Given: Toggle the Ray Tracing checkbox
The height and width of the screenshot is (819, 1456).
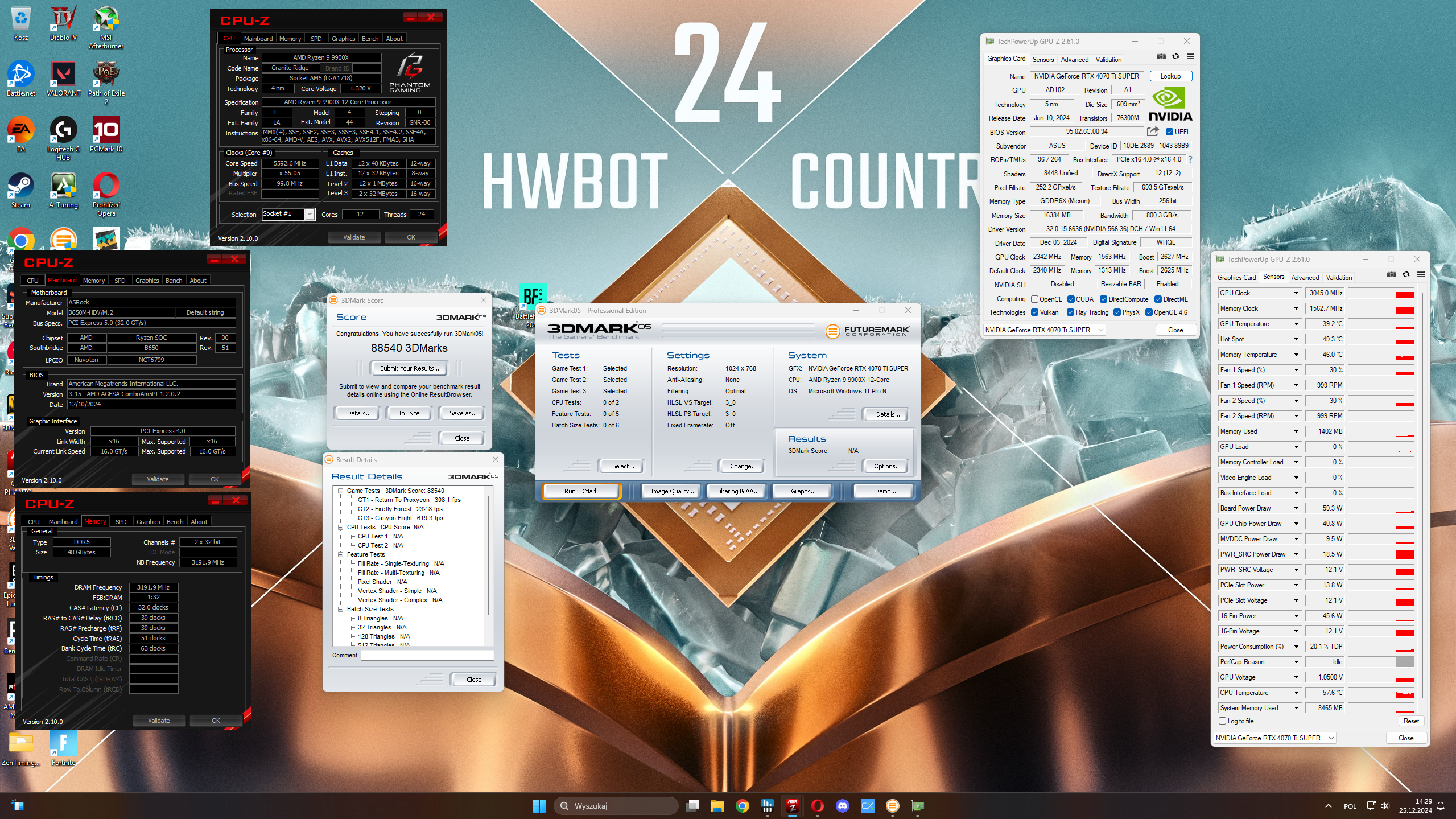Looking at the screenshot, I should (1071, 312).
